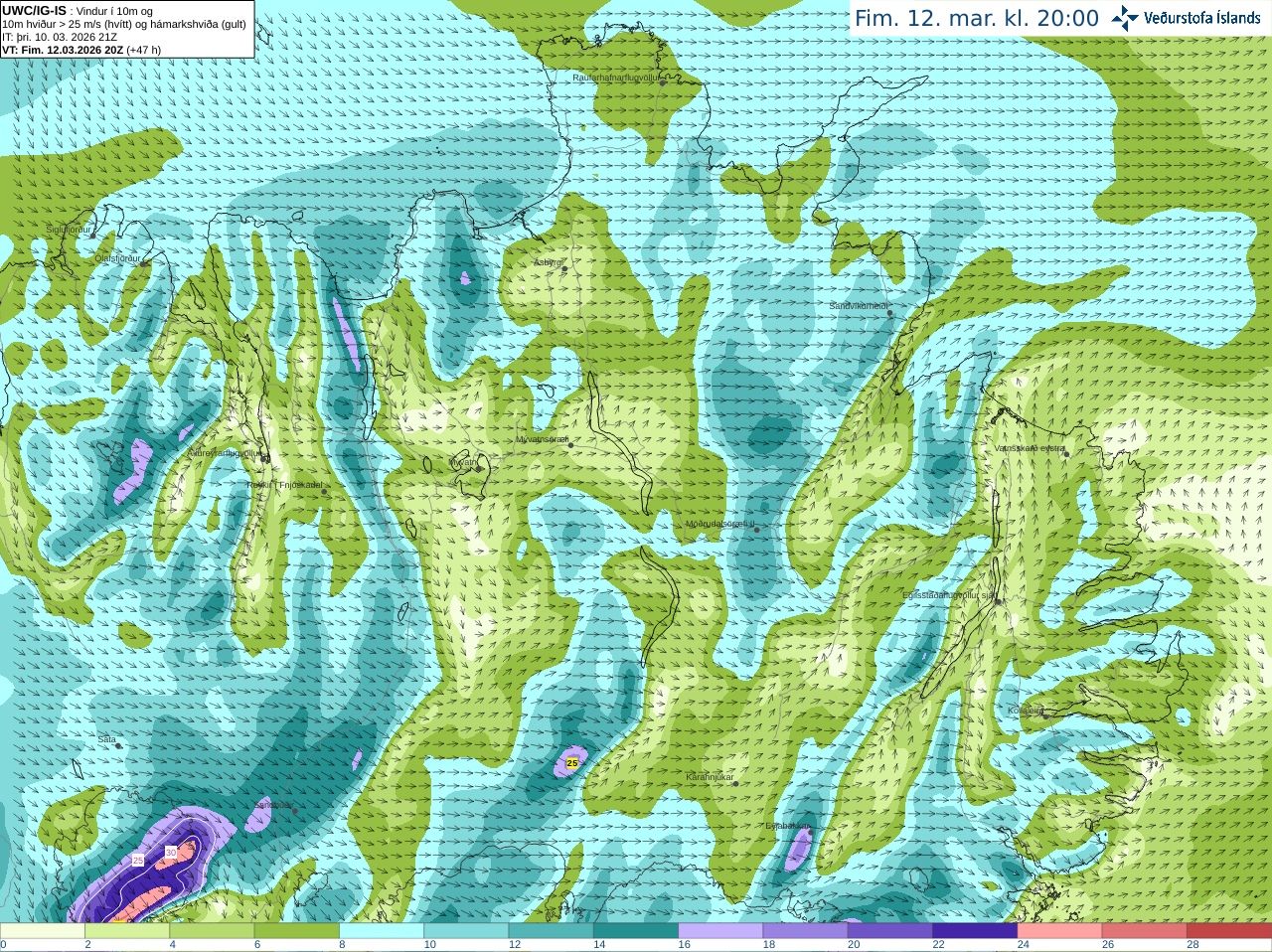Select the Egilsstaðaflugvöllur station label

pos(948,594)
